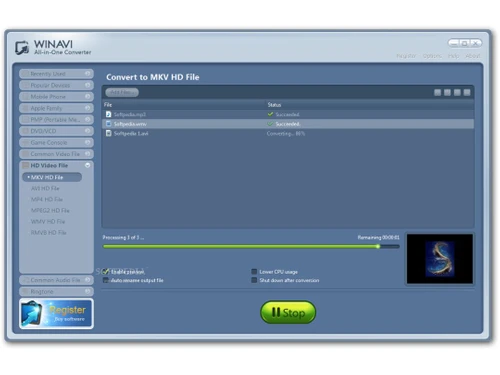
Task: Expand the Common Audio File category
Action: coord(56,280)
